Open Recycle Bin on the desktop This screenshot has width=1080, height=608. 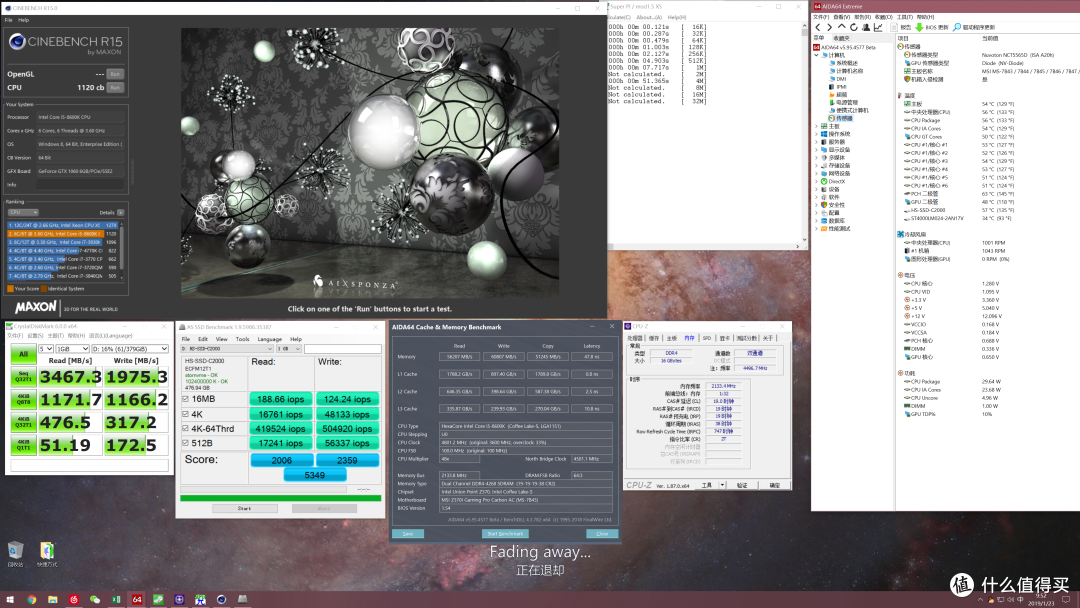tap(15, 554)
